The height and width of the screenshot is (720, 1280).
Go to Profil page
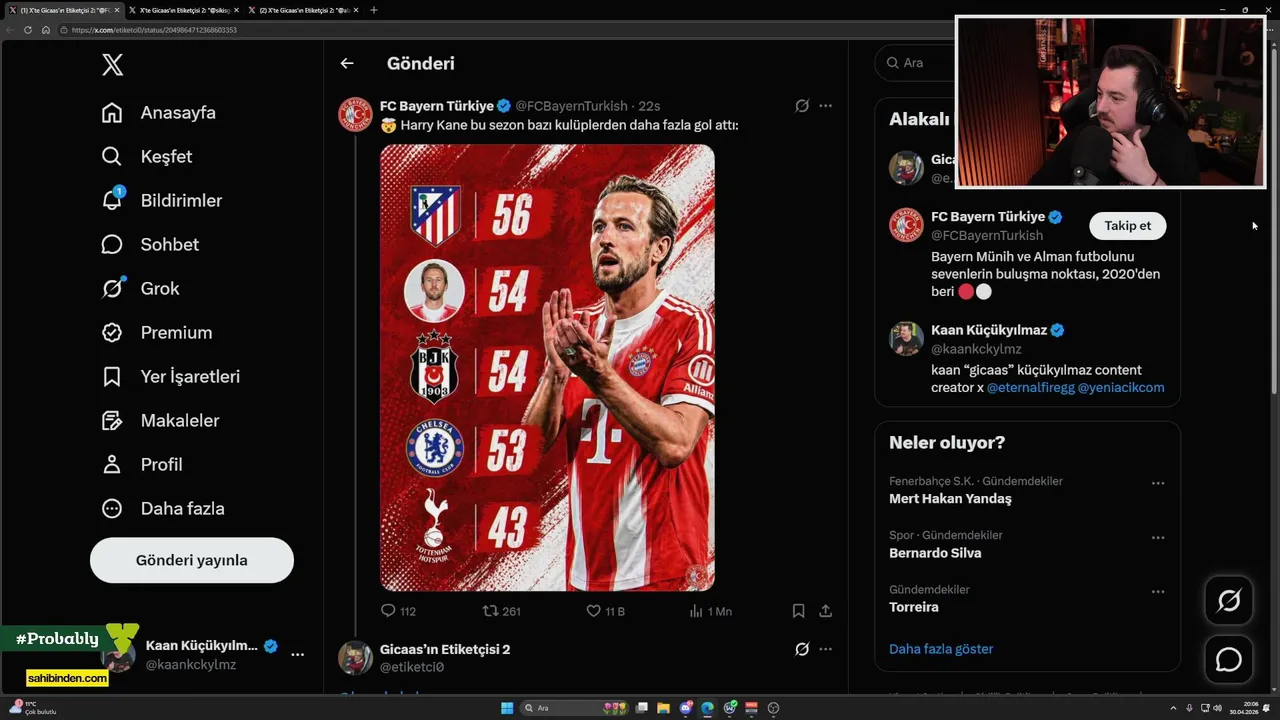pyautogui.click(x=141, y=464)
